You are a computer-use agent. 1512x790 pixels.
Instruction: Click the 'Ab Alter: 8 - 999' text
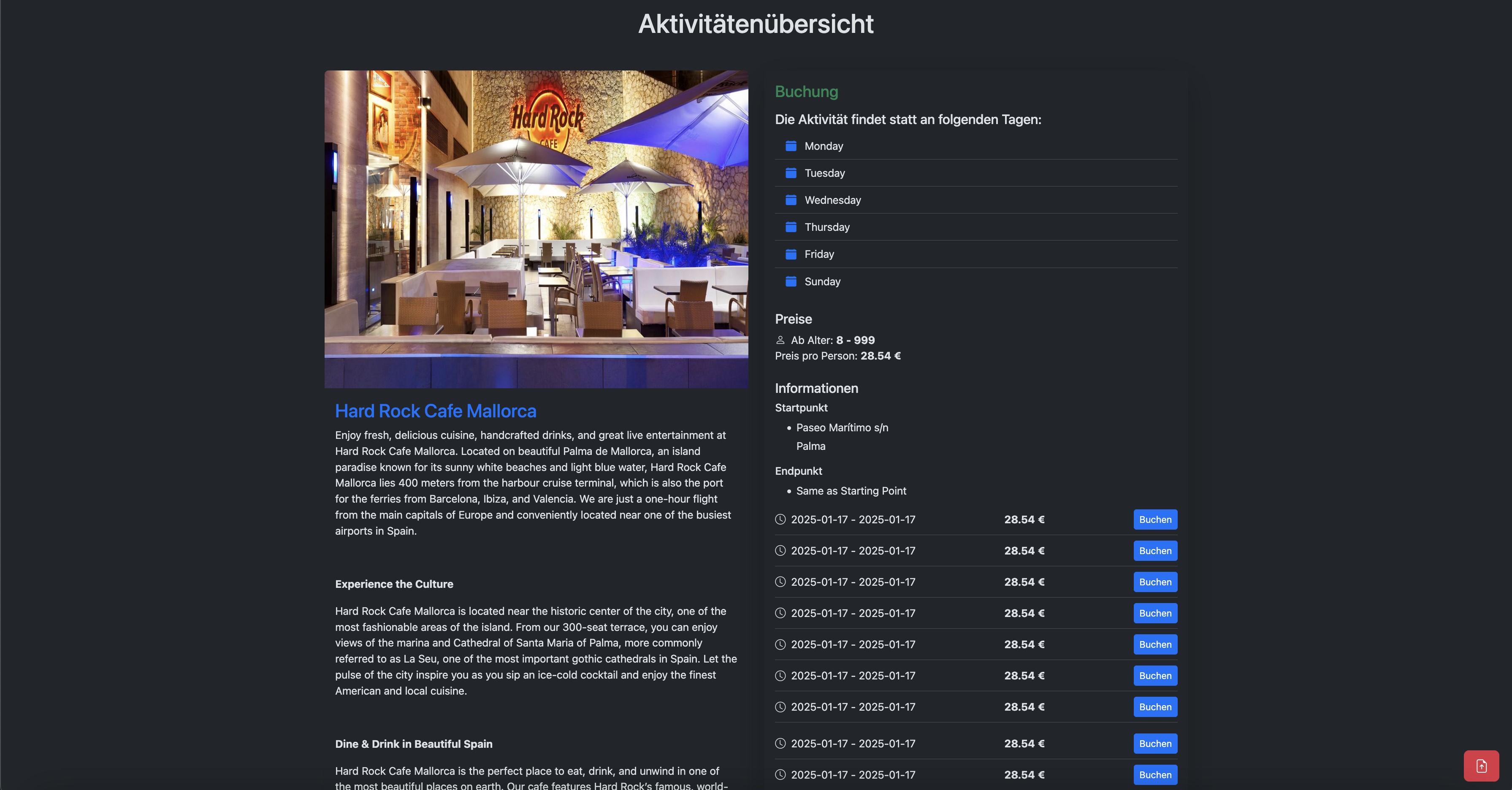click(832, 340)
